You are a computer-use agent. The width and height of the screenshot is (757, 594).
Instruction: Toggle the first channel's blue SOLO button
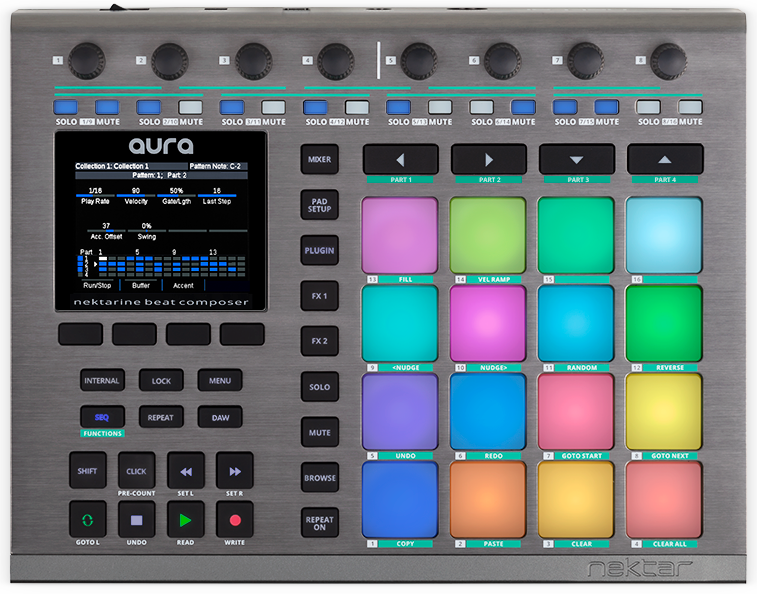65,107
